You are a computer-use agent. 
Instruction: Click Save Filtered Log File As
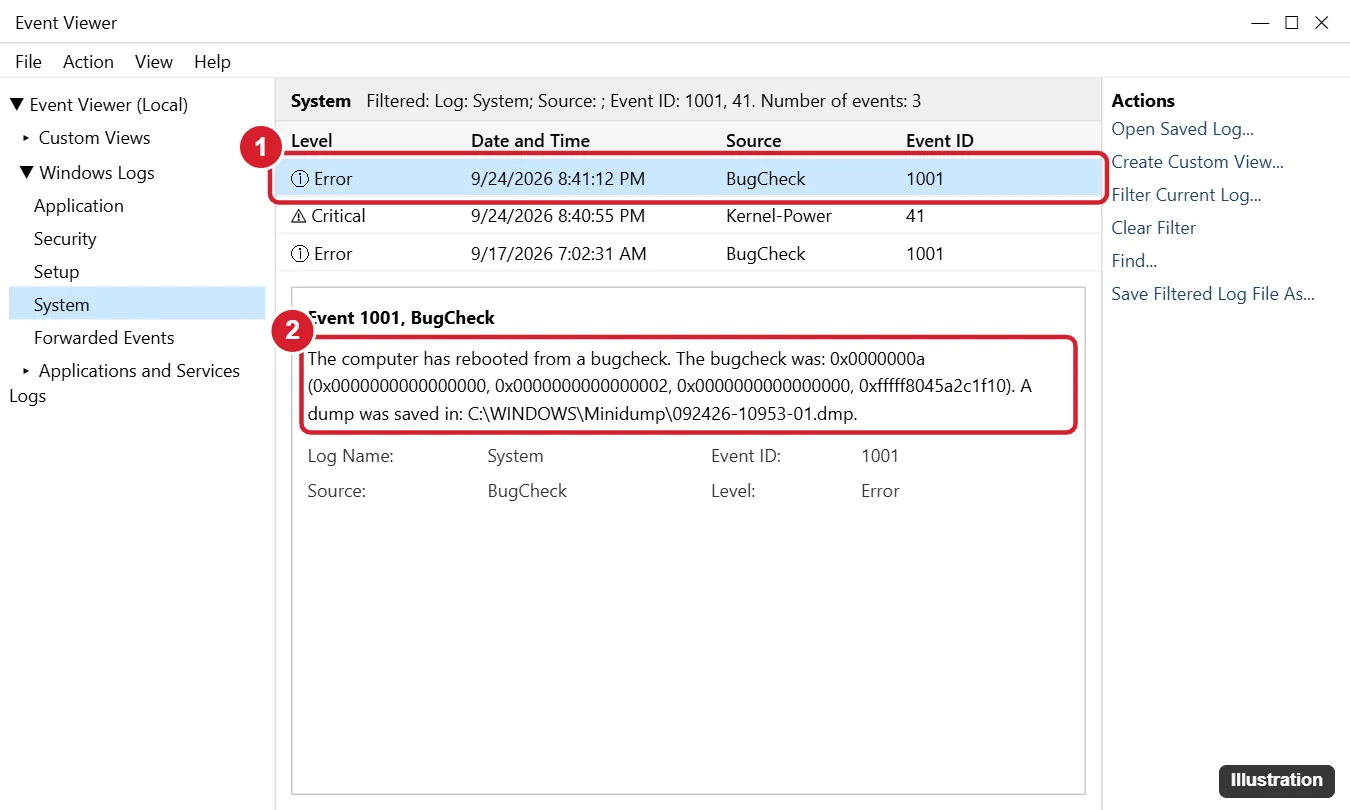pyautogui.click(x=1213, y=294)
